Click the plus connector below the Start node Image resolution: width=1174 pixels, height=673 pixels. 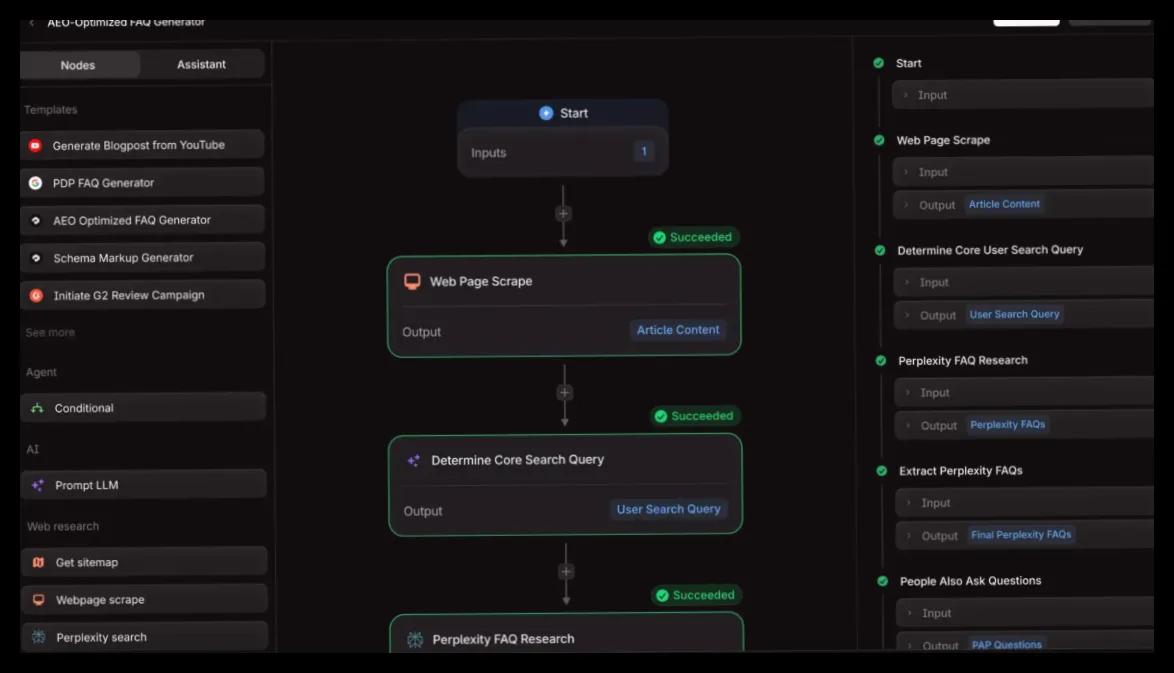563,213
